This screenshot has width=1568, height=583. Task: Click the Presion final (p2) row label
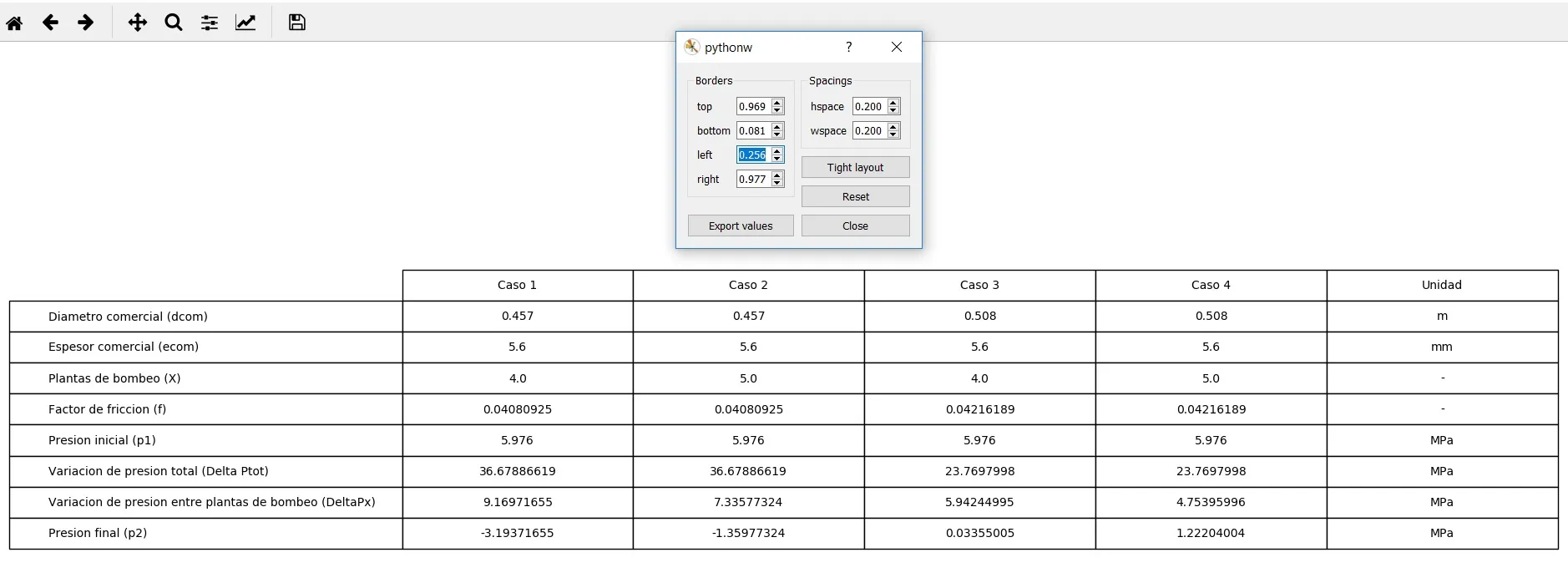pos(98,533)
